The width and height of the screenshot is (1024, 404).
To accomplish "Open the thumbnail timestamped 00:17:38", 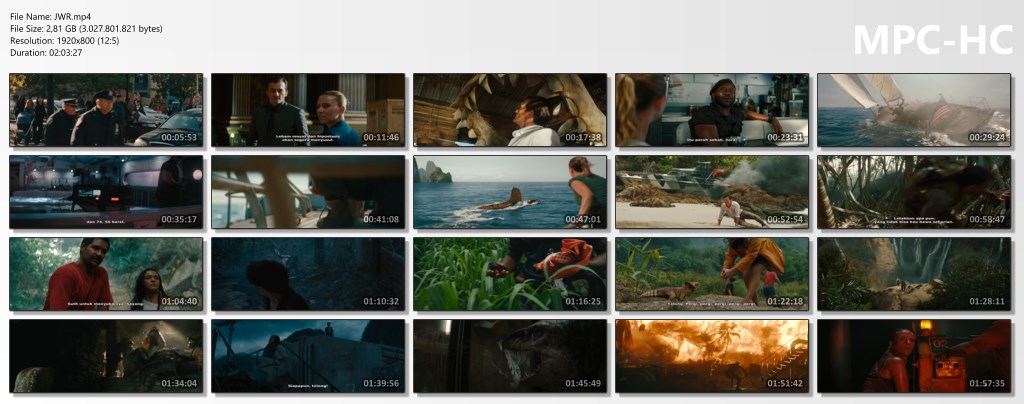I will (x=510, y=110).
